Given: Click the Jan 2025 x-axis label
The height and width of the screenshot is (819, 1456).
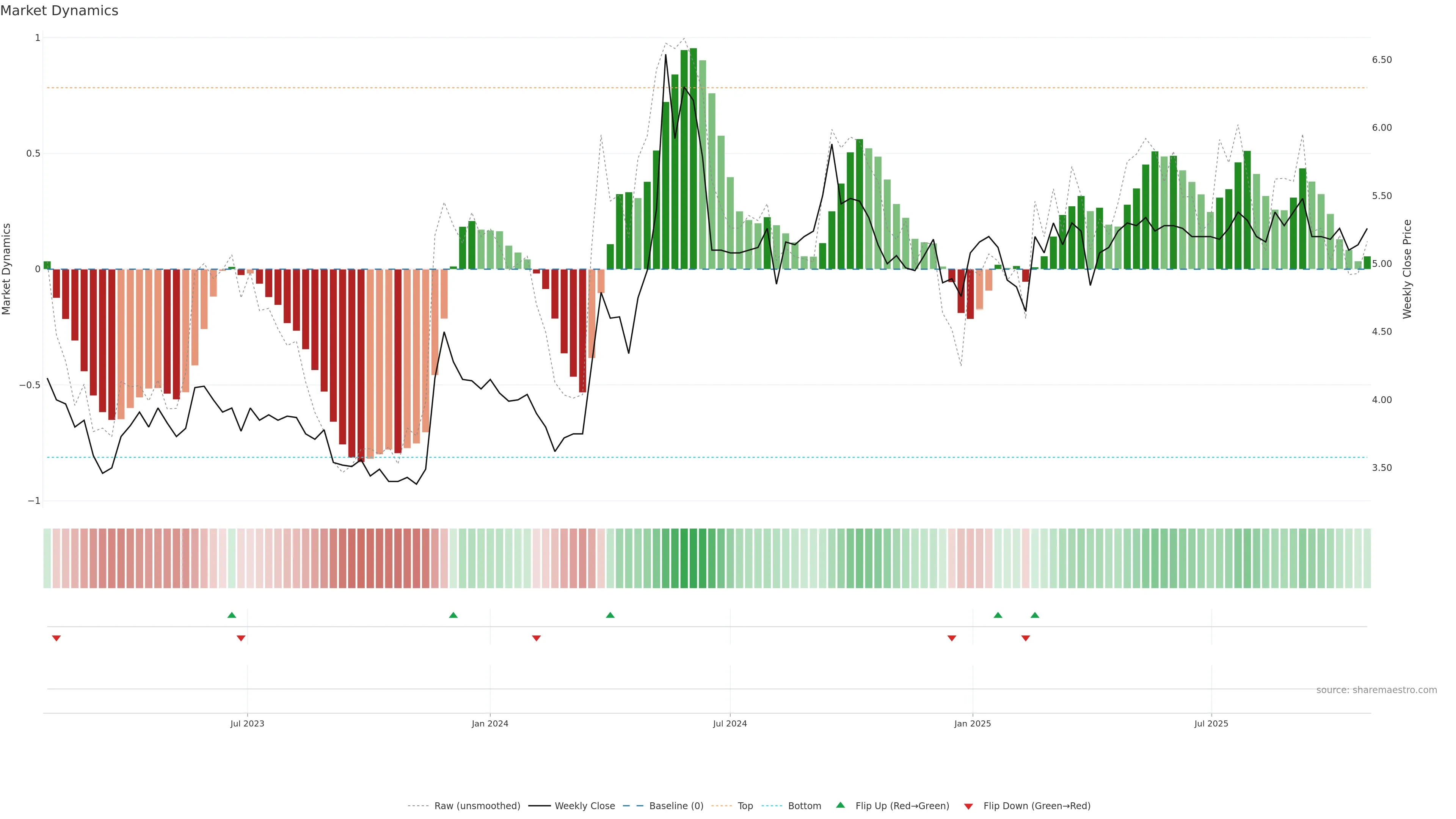Looking at the screenshot, I should click(x=972, y=723).
